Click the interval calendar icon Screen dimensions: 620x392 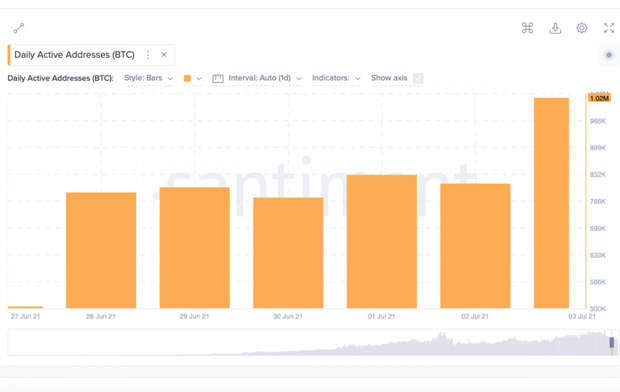(218, 78)
